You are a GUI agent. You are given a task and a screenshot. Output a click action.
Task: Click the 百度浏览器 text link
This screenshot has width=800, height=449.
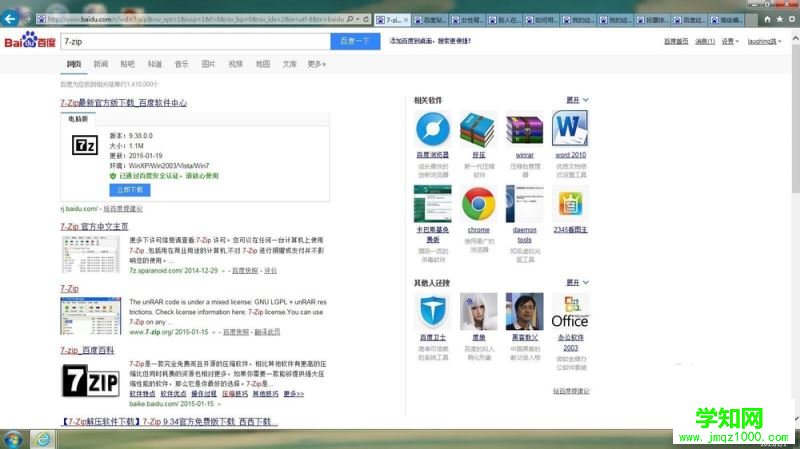click(433, 155)
